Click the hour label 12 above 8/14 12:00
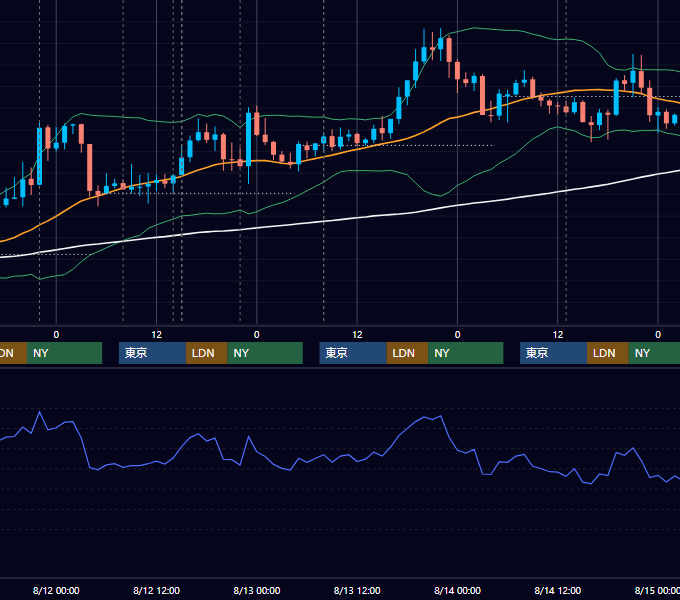 pos(558,335)
